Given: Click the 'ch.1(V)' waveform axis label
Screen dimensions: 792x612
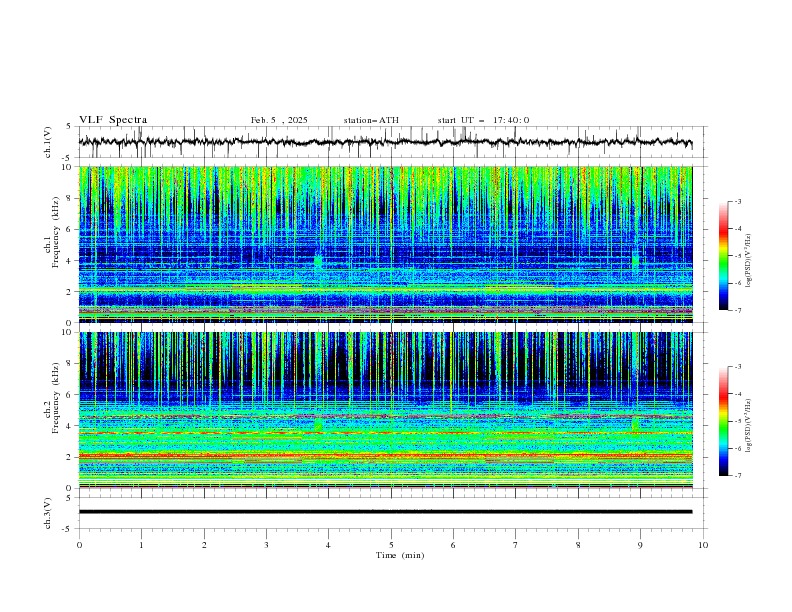Looking at the screenshot, I should (x=48, y=142).
